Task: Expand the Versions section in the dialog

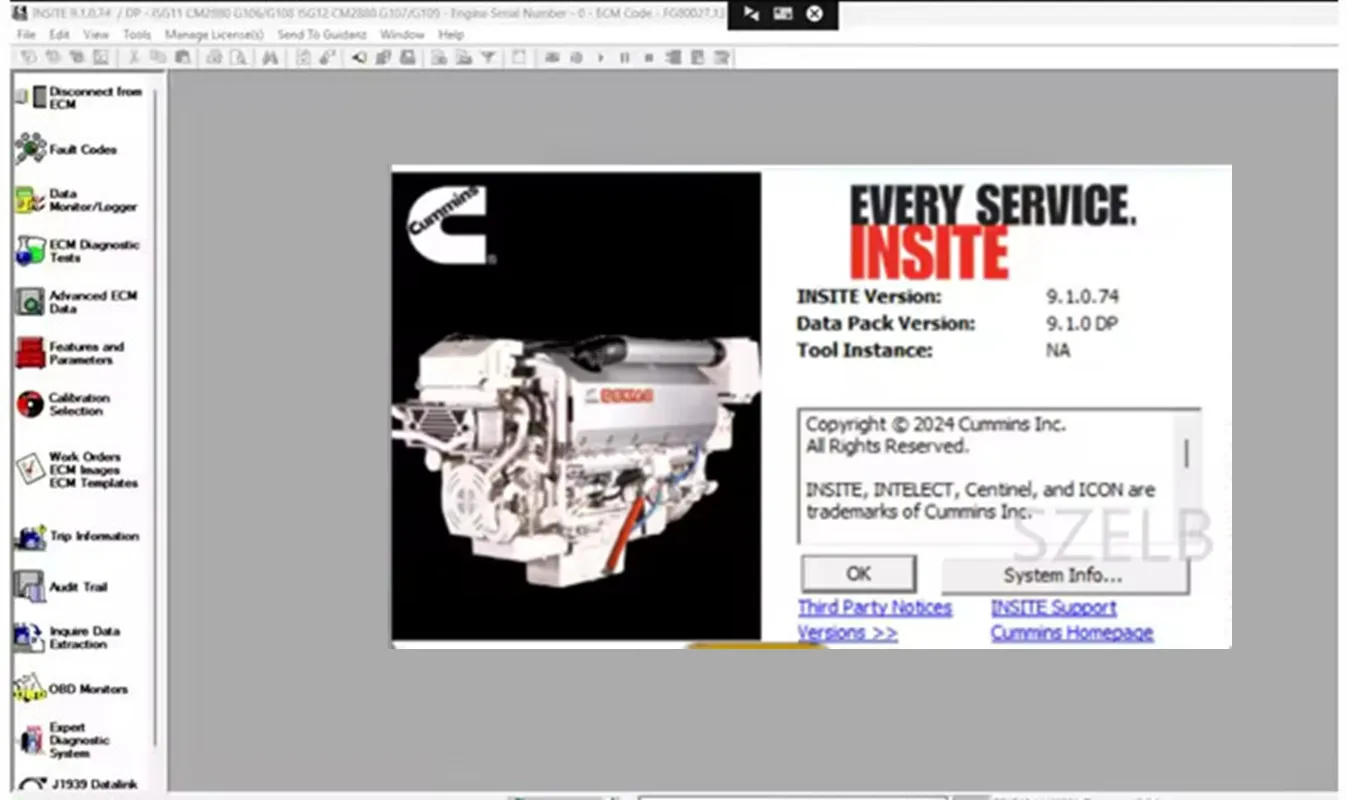Action: (847, 632)
